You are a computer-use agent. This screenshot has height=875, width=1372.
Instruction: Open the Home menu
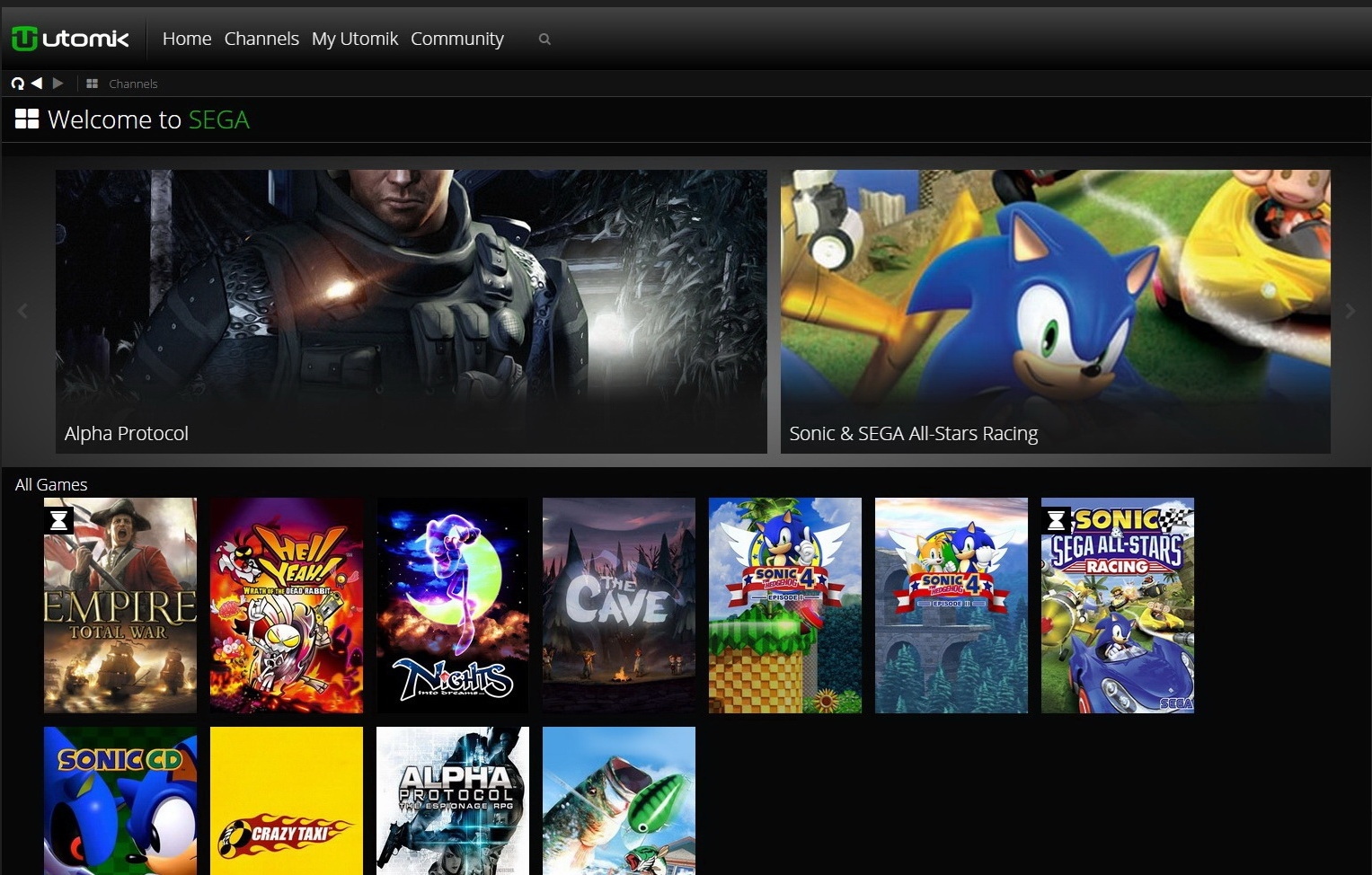(187, 39)
